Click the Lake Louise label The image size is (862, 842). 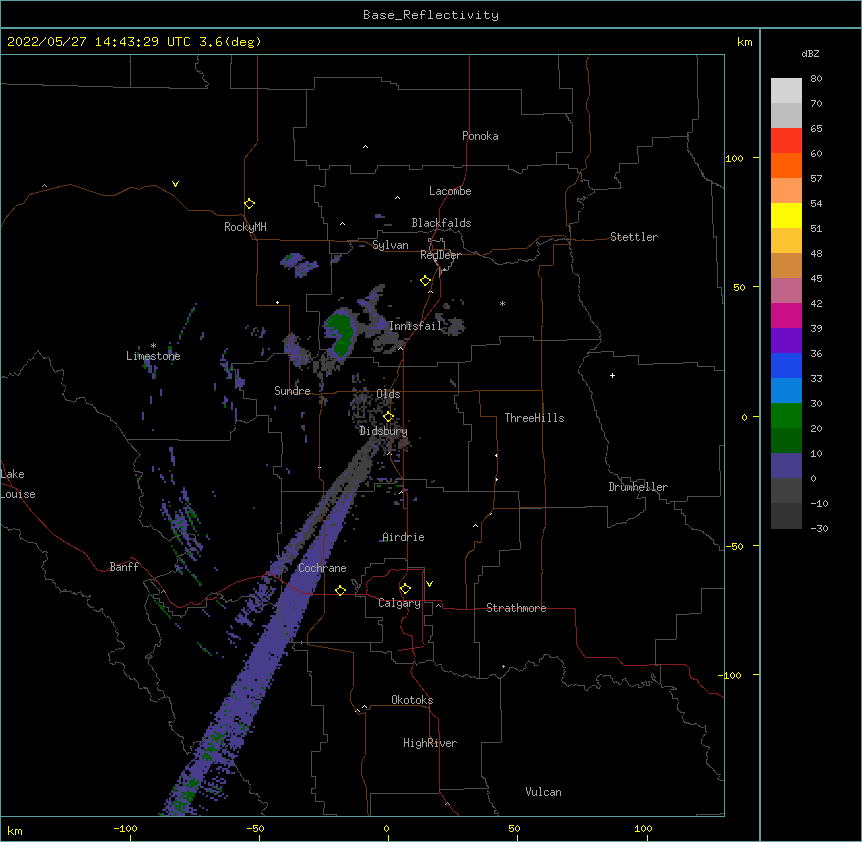pyautogui.click(x=18, y=484)
